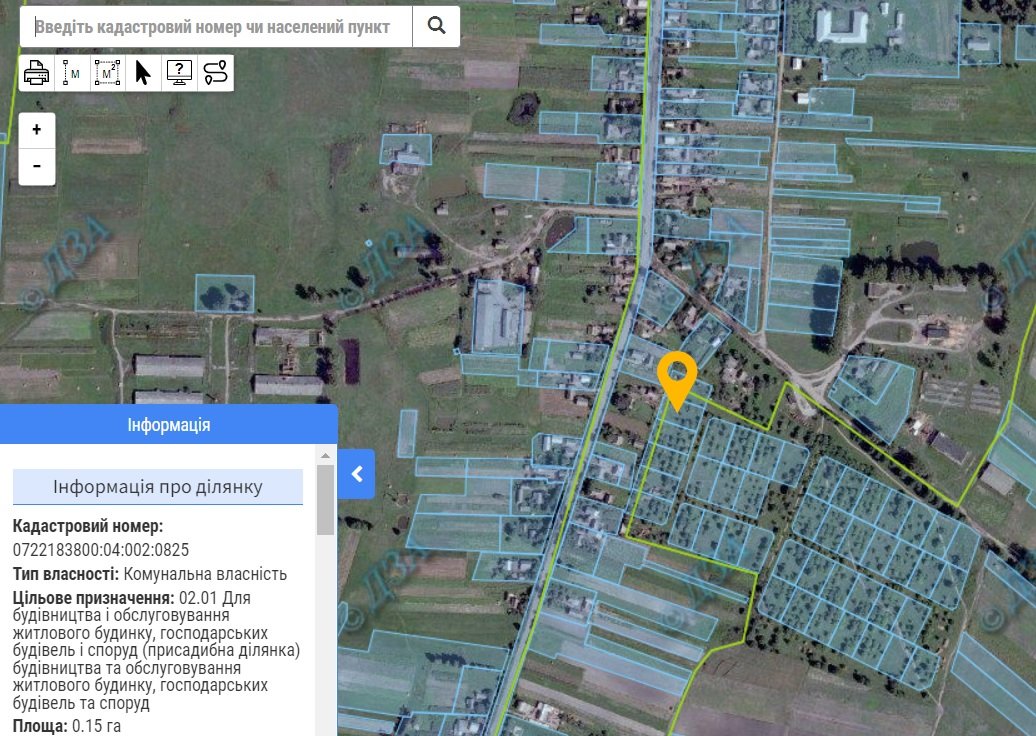Click cadastral number 0722183800:04:002:0825 text

click(x=101, y=550)
